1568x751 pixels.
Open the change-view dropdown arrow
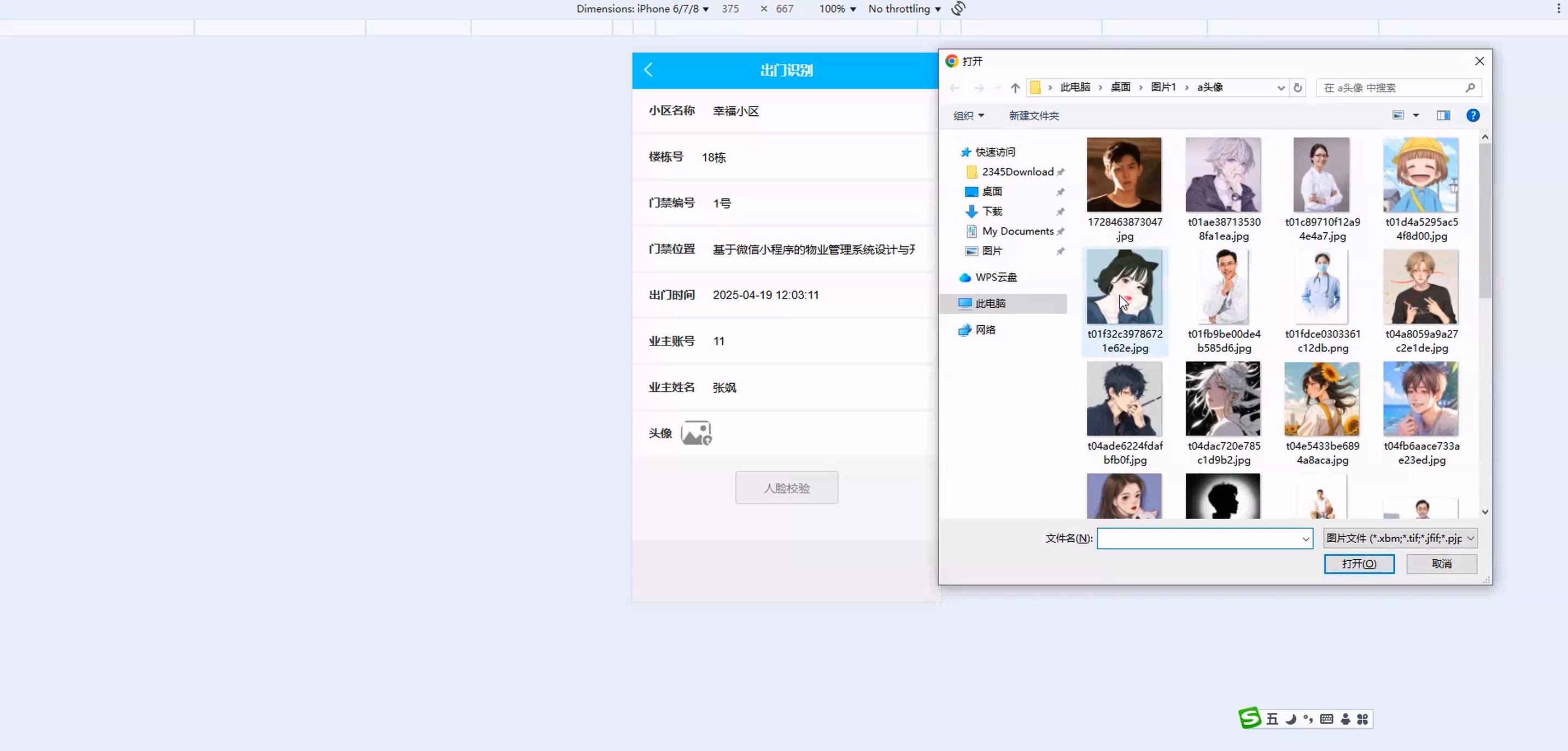[1416, 116]
